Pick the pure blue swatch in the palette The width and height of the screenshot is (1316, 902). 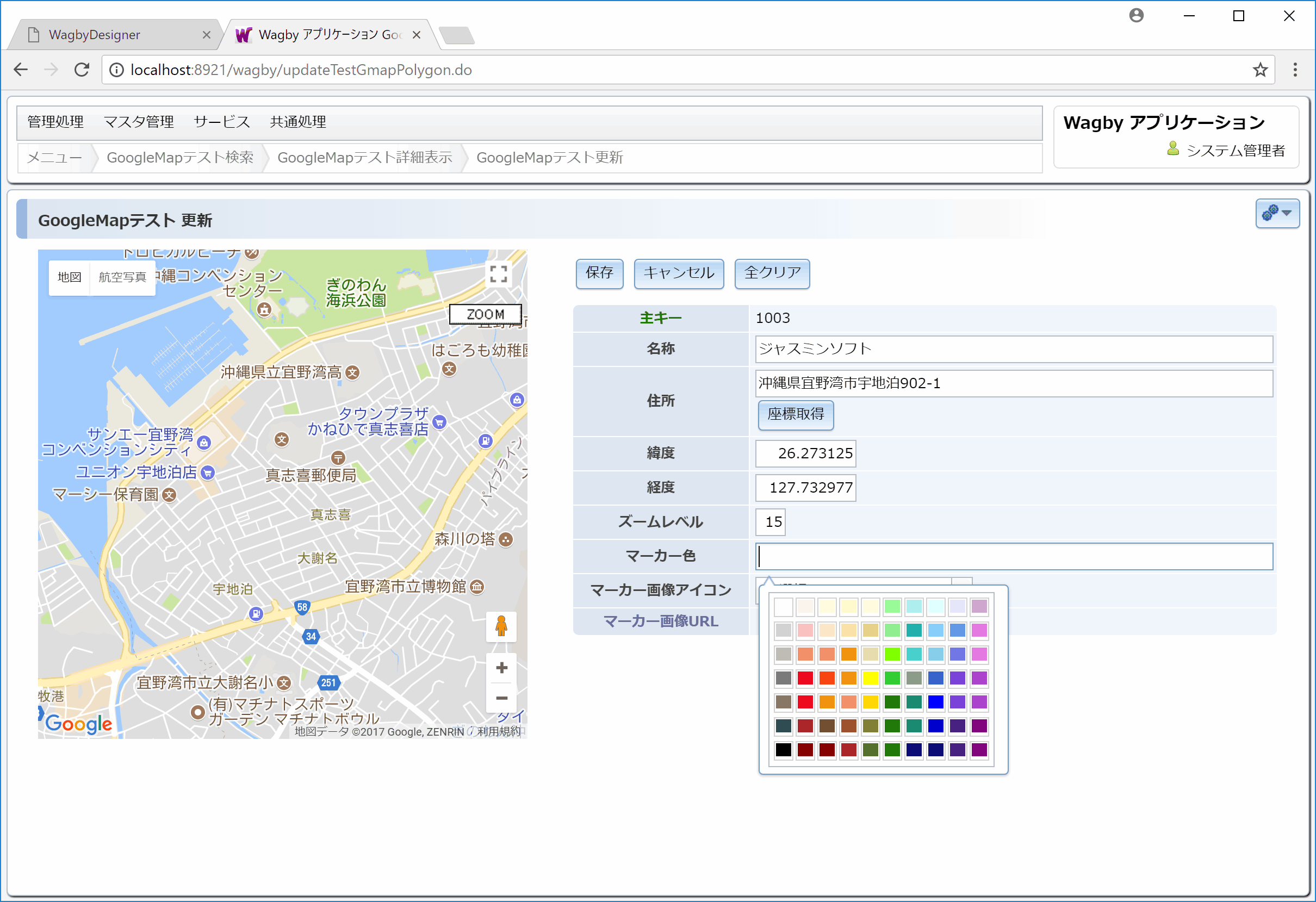[x=935, y=702]
